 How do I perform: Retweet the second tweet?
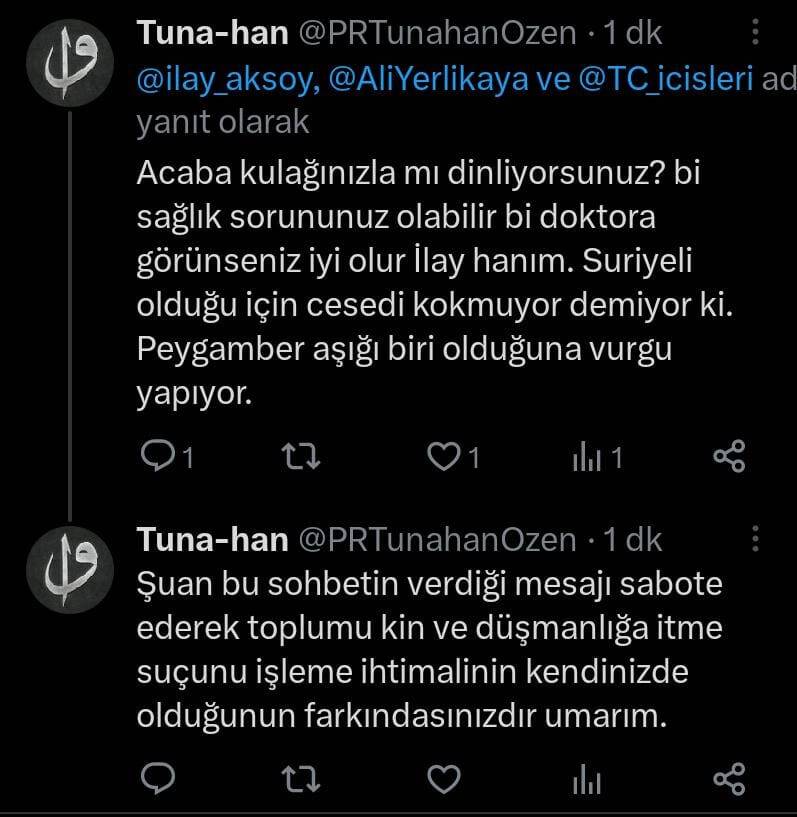click(301, 777)
